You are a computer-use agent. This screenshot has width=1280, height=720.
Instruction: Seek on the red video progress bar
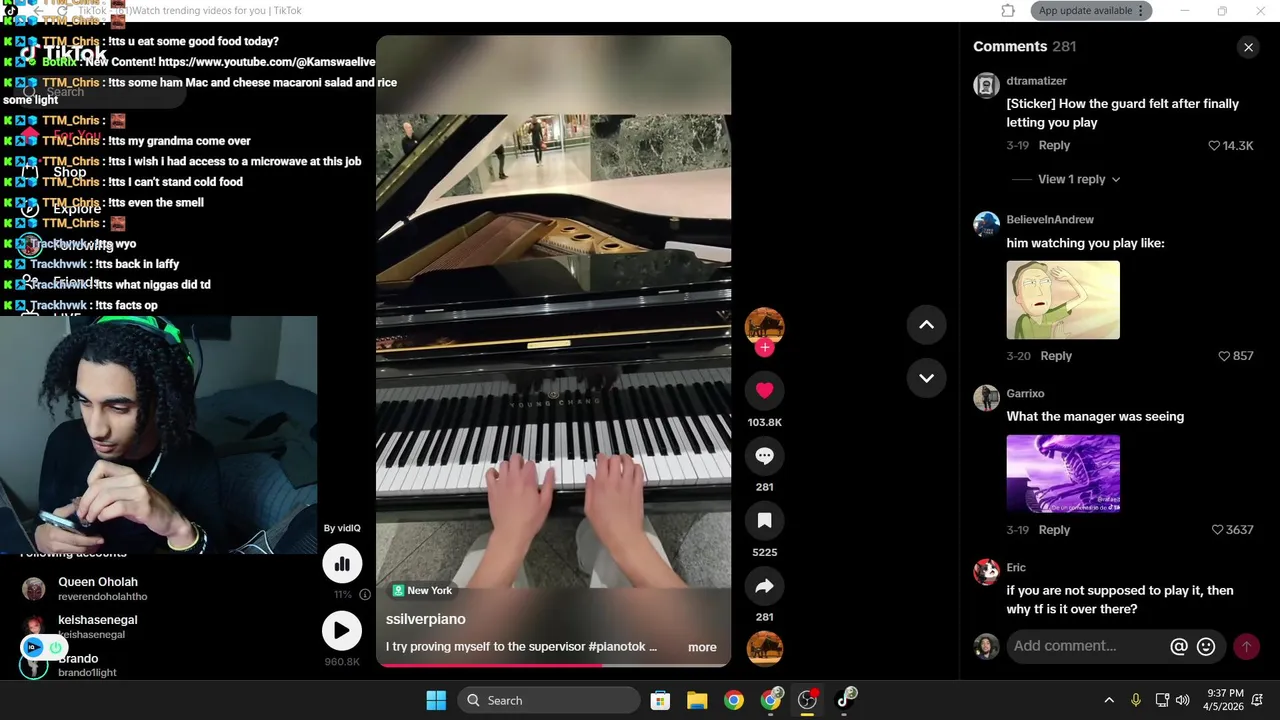pos(553,665)
